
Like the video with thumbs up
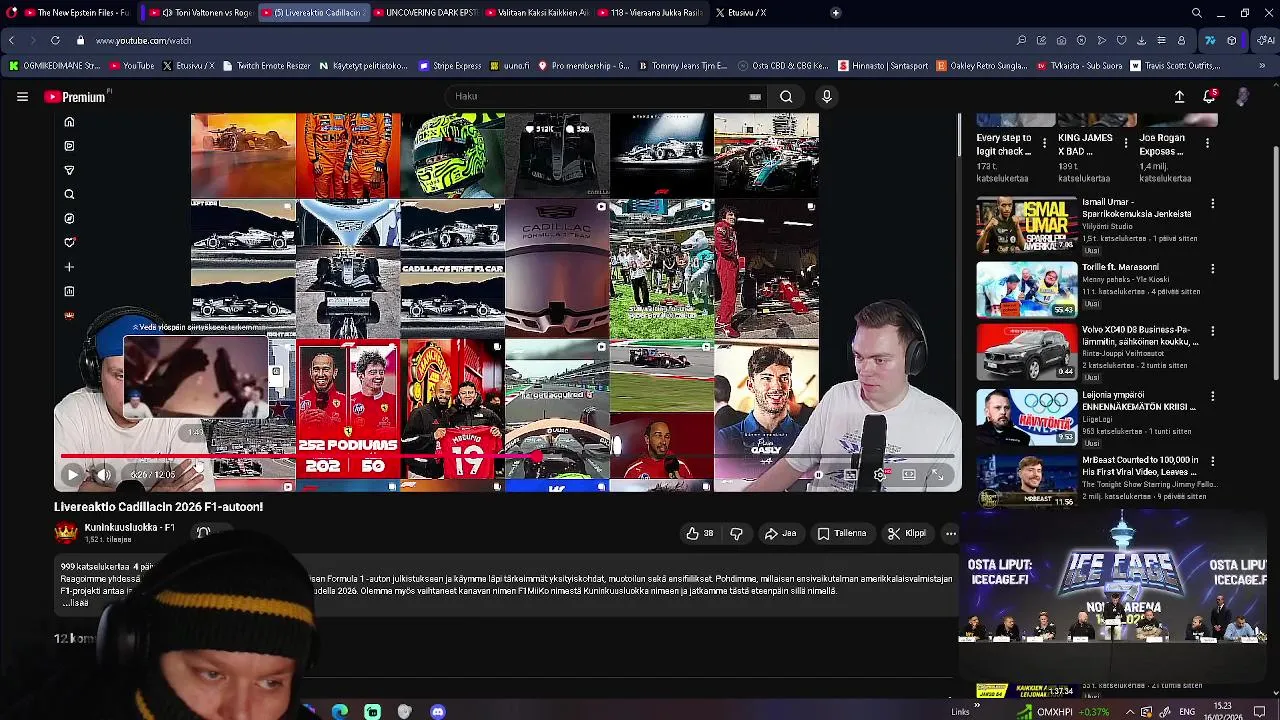click(699, 534)
